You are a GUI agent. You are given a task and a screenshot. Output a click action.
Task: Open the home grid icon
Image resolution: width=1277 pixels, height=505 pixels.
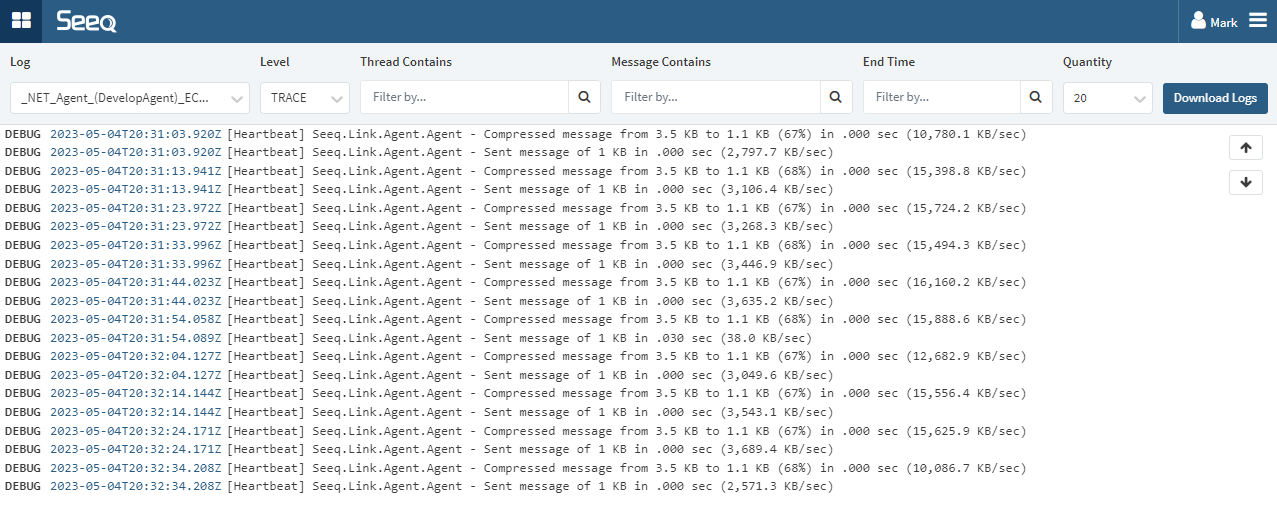point(20,21)
